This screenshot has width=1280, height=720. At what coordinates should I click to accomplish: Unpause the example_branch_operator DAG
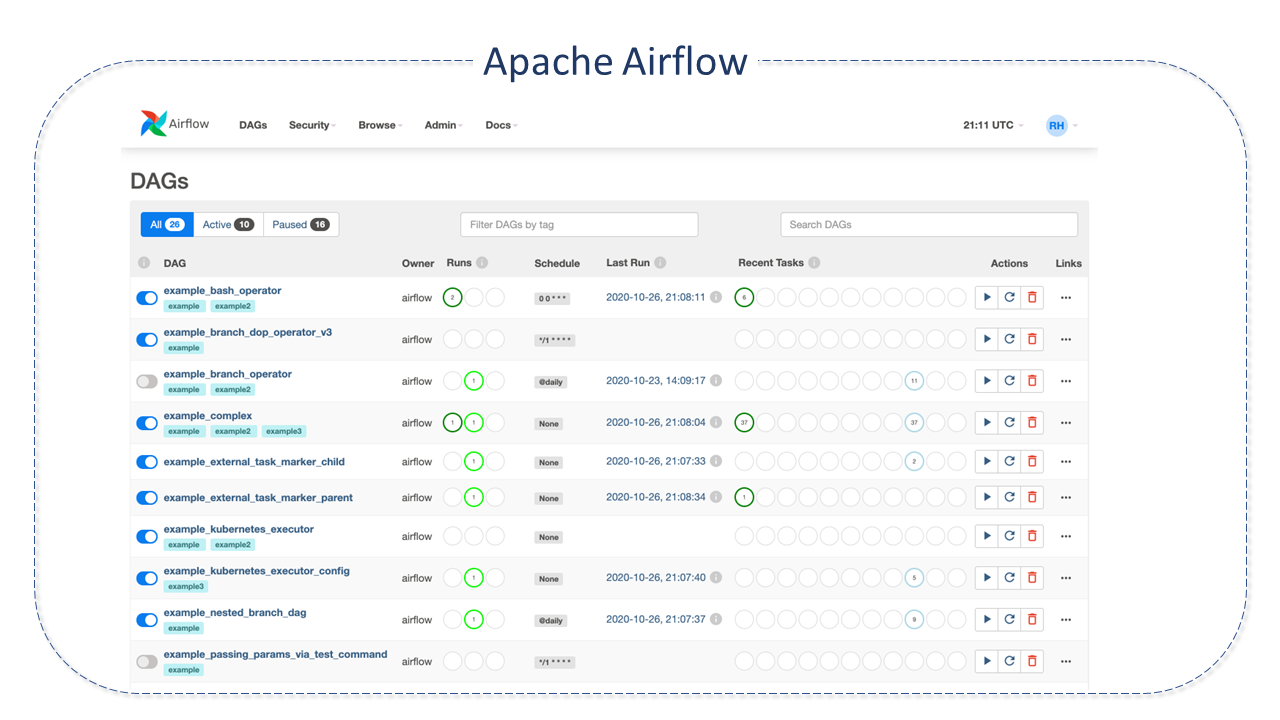147,381
